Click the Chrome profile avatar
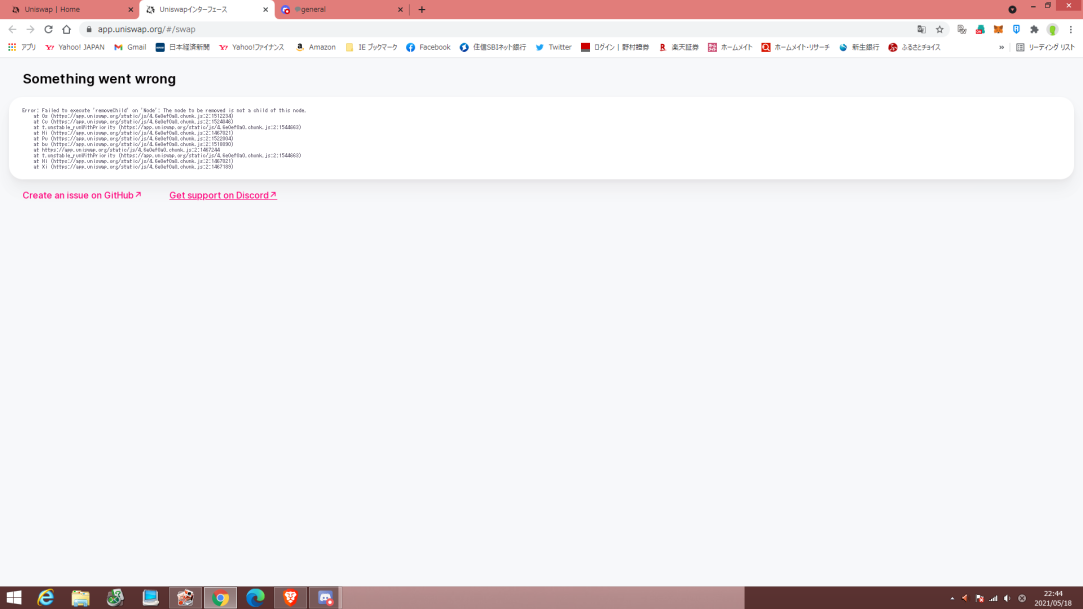The width and height of the screenshot is (1083, 609). click(x=1052, y=30)
